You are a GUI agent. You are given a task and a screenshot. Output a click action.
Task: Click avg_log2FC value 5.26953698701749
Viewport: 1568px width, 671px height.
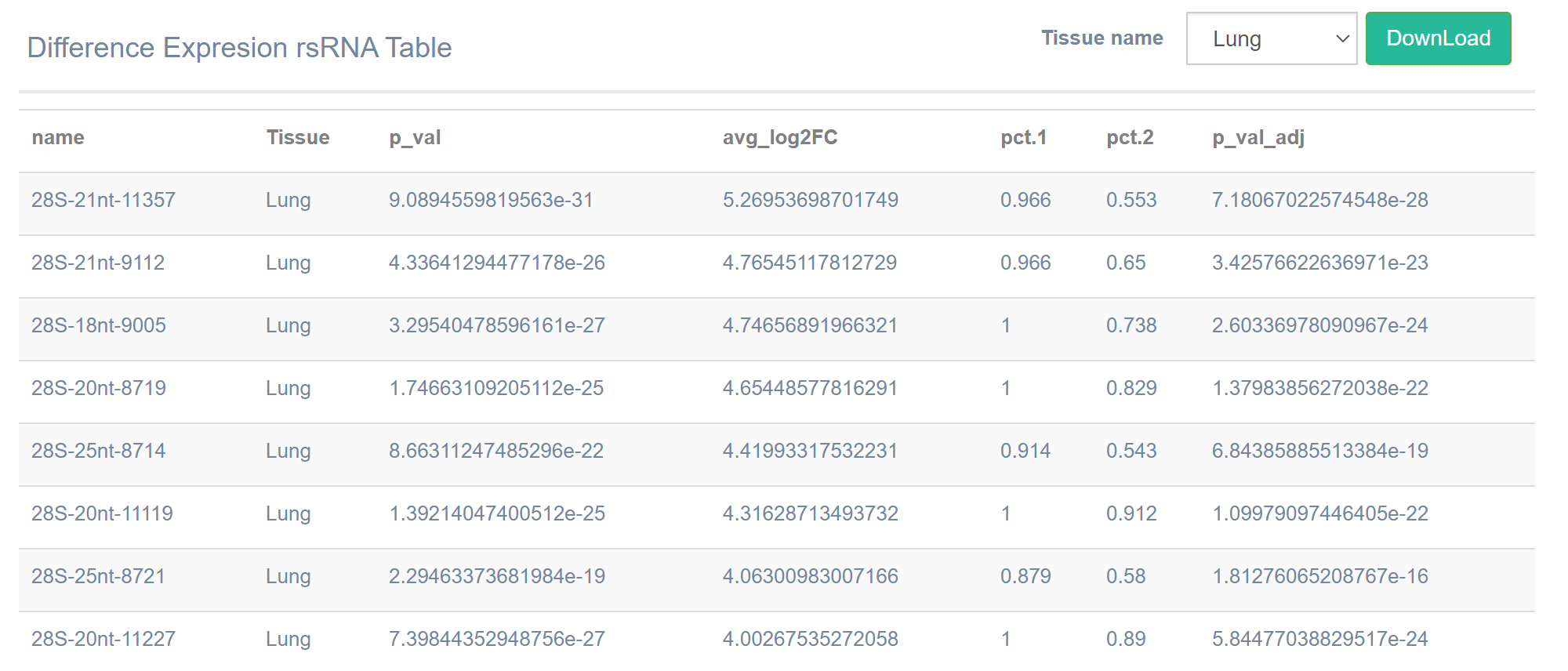click(x=811, y=200)
